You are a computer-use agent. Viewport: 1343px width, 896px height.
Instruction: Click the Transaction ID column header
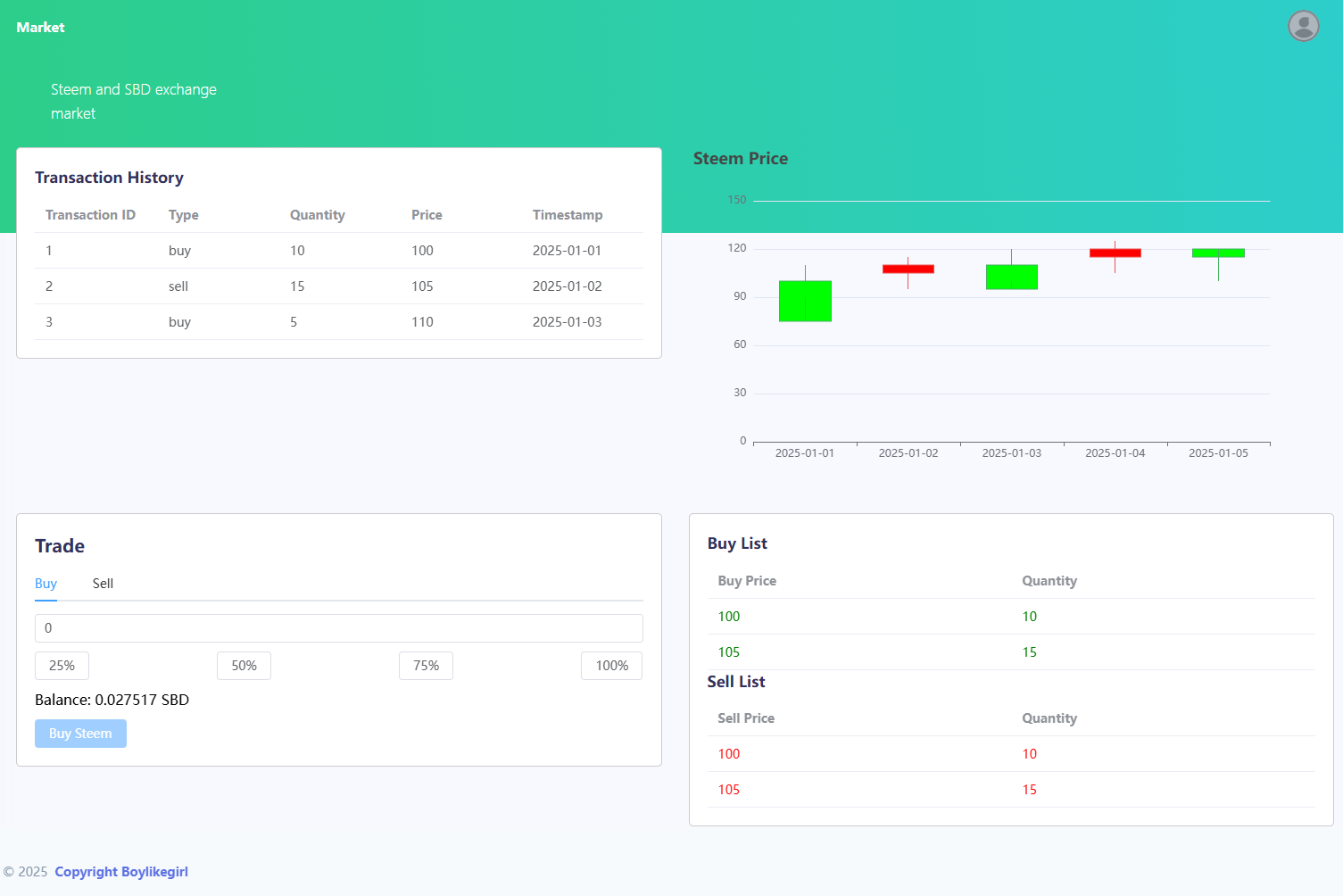90,215
